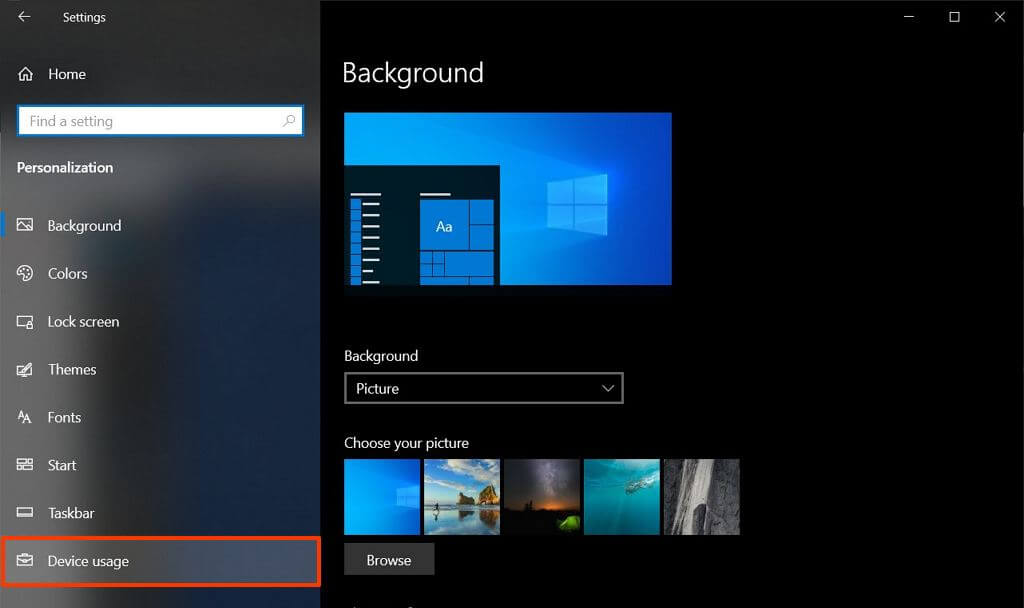Open the Colors settings page
Screen dimensions: 1024x608
click(160, 273)
